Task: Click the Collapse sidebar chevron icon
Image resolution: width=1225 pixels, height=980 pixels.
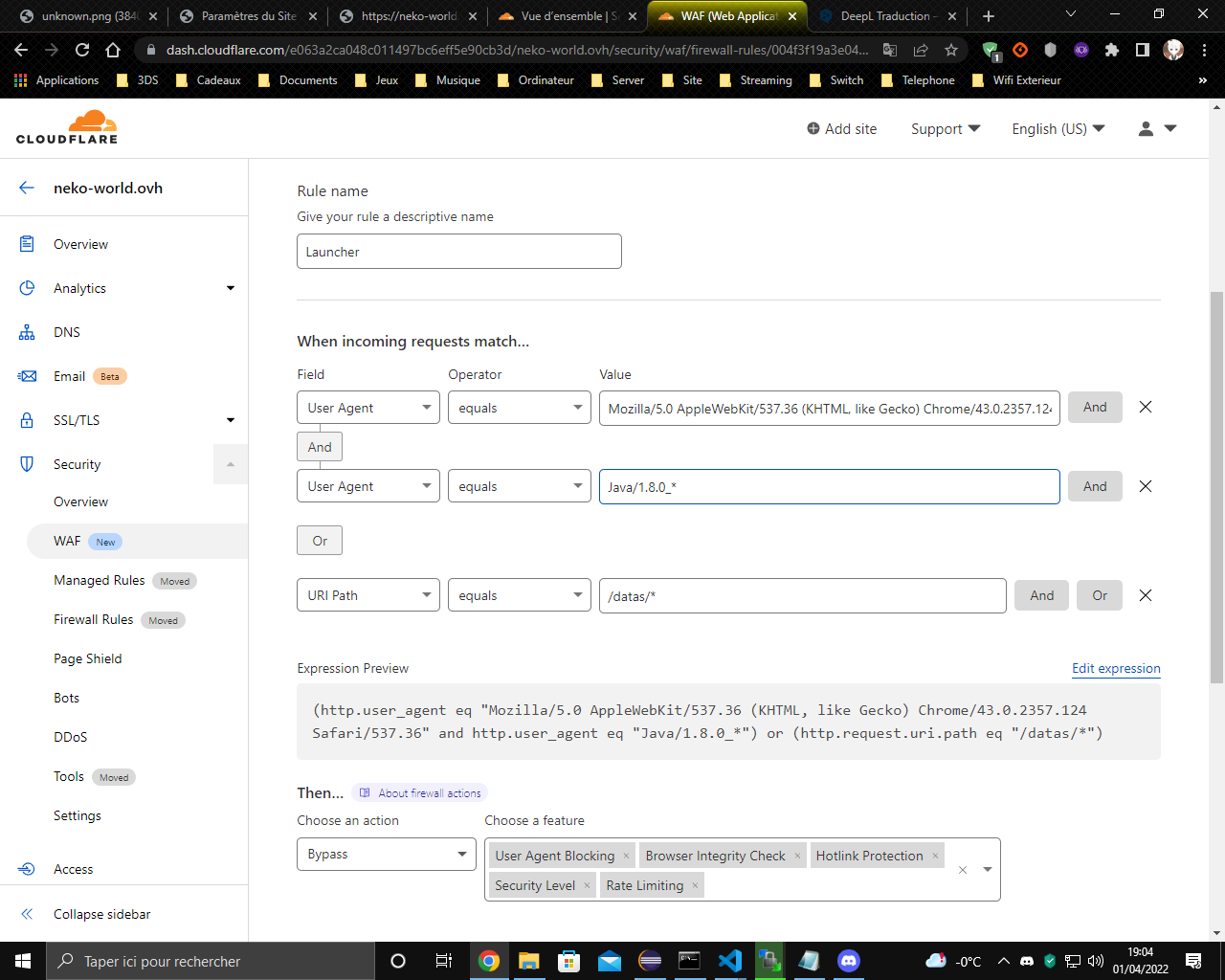Action: [x=27, y=914]
